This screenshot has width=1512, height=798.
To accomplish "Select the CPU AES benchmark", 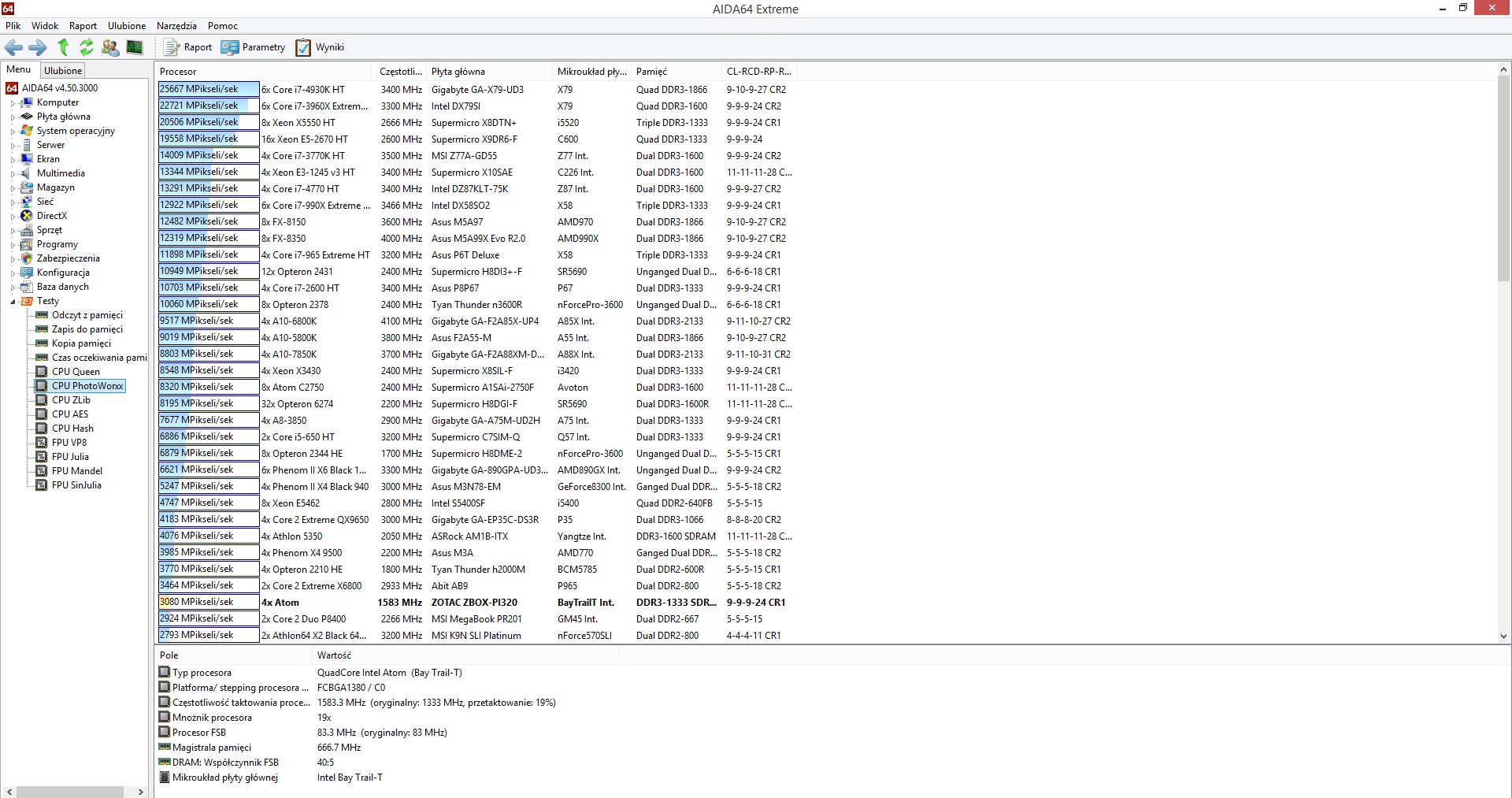I will pos(70,414).
